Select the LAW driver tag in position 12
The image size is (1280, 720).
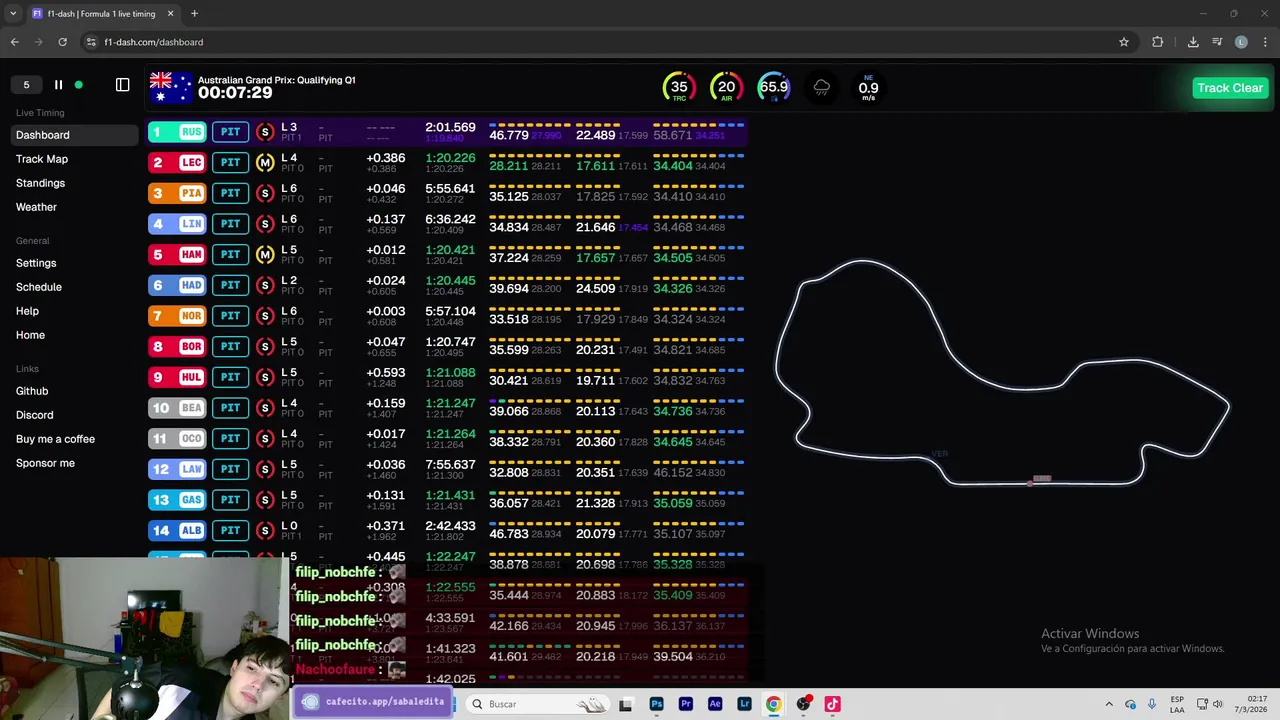tap(177, 469)
